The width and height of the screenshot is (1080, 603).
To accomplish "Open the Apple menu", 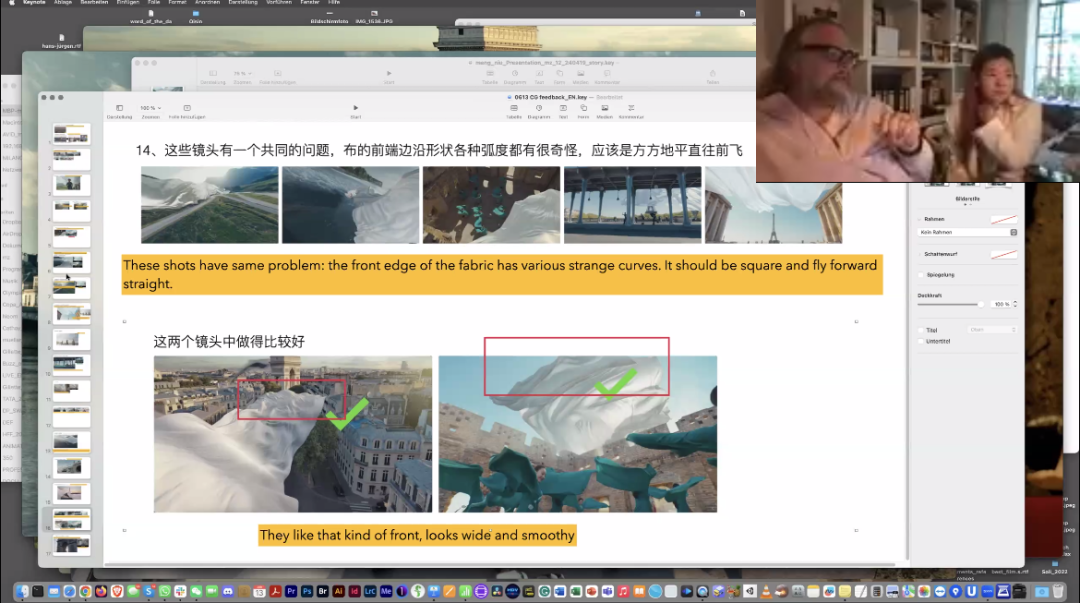I will click(x=11, y=3).
